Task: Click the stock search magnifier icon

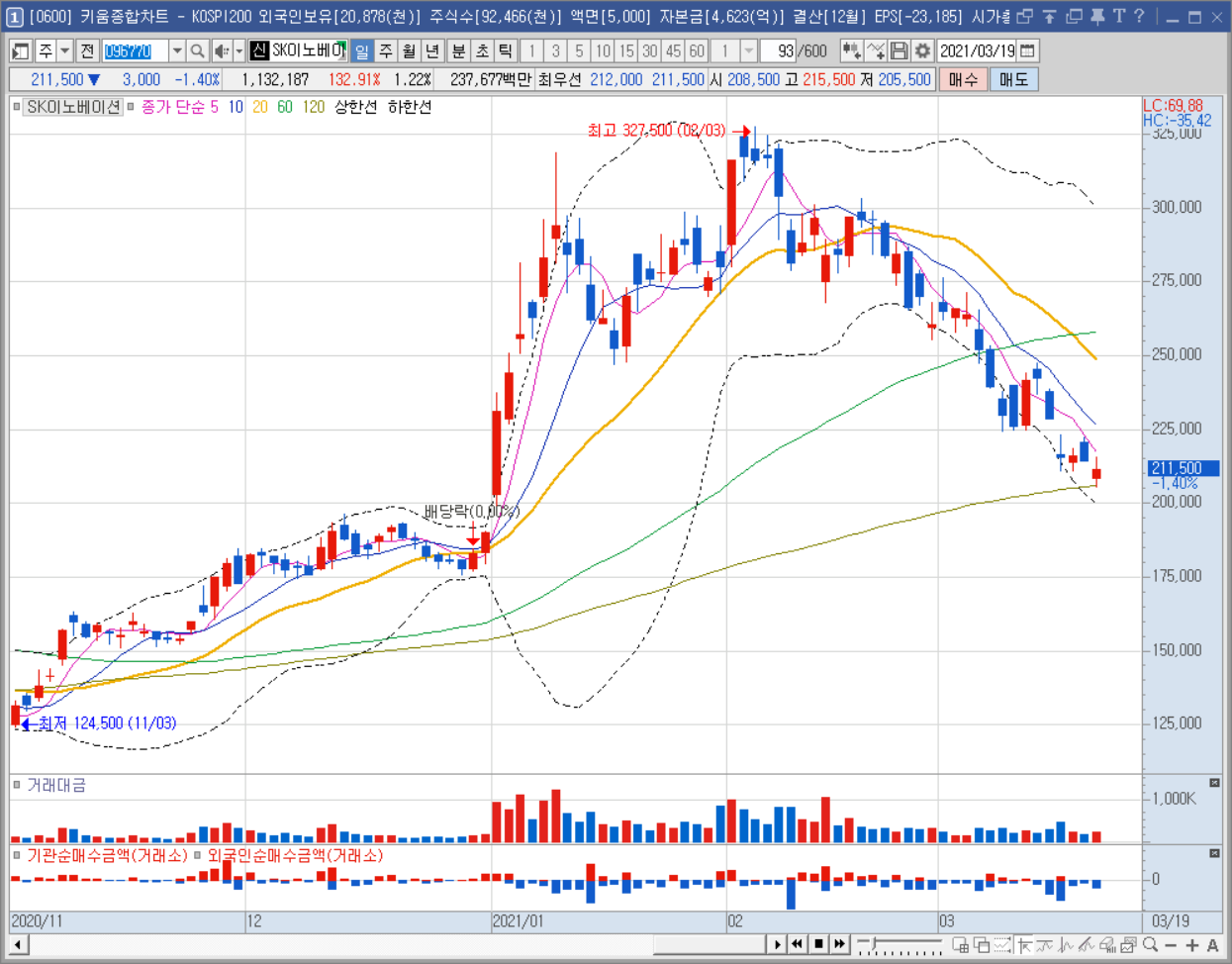Action: coord(198,50)
